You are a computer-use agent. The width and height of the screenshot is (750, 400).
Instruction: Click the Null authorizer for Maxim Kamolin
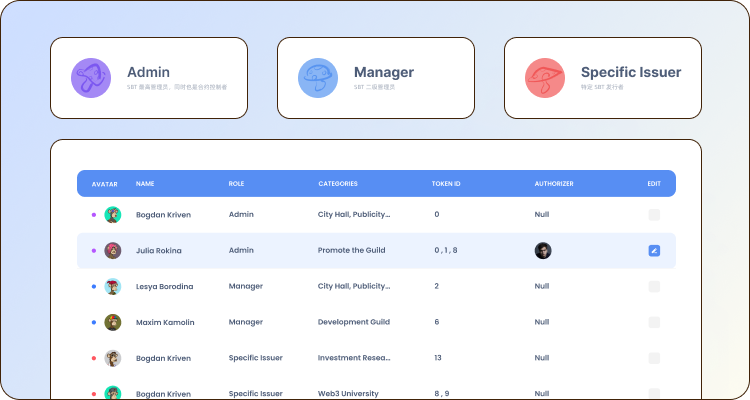[x=542, y=322]
